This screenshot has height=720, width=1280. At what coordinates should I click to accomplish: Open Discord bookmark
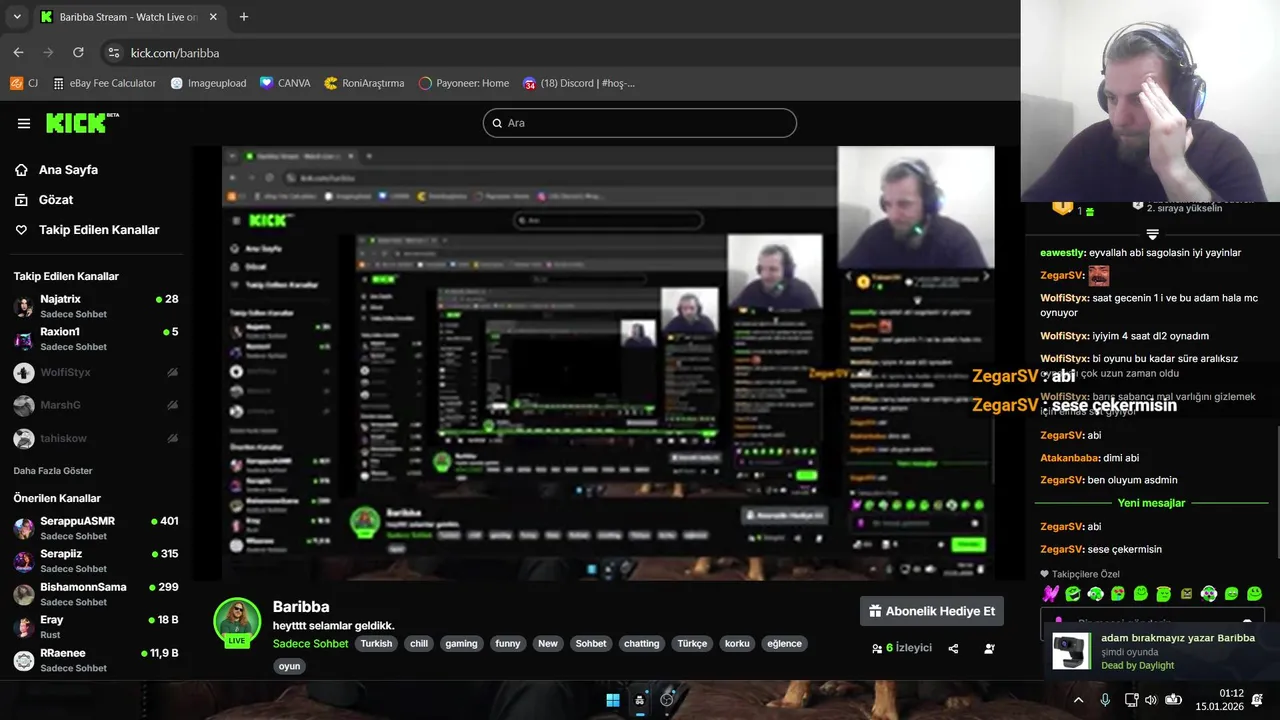click(579, 83)
